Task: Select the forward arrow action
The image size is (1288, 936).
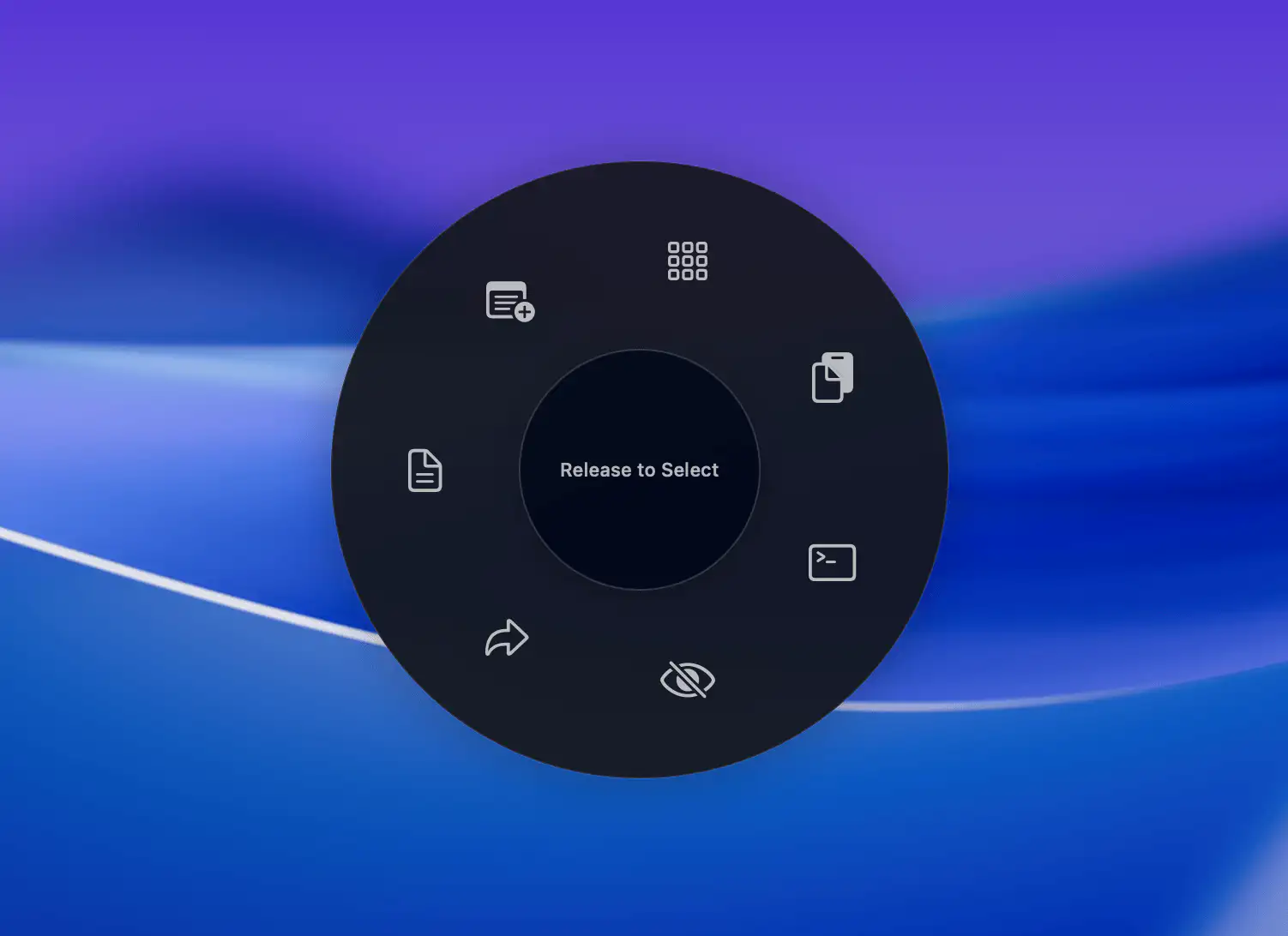Action: (x=505, y=638)
